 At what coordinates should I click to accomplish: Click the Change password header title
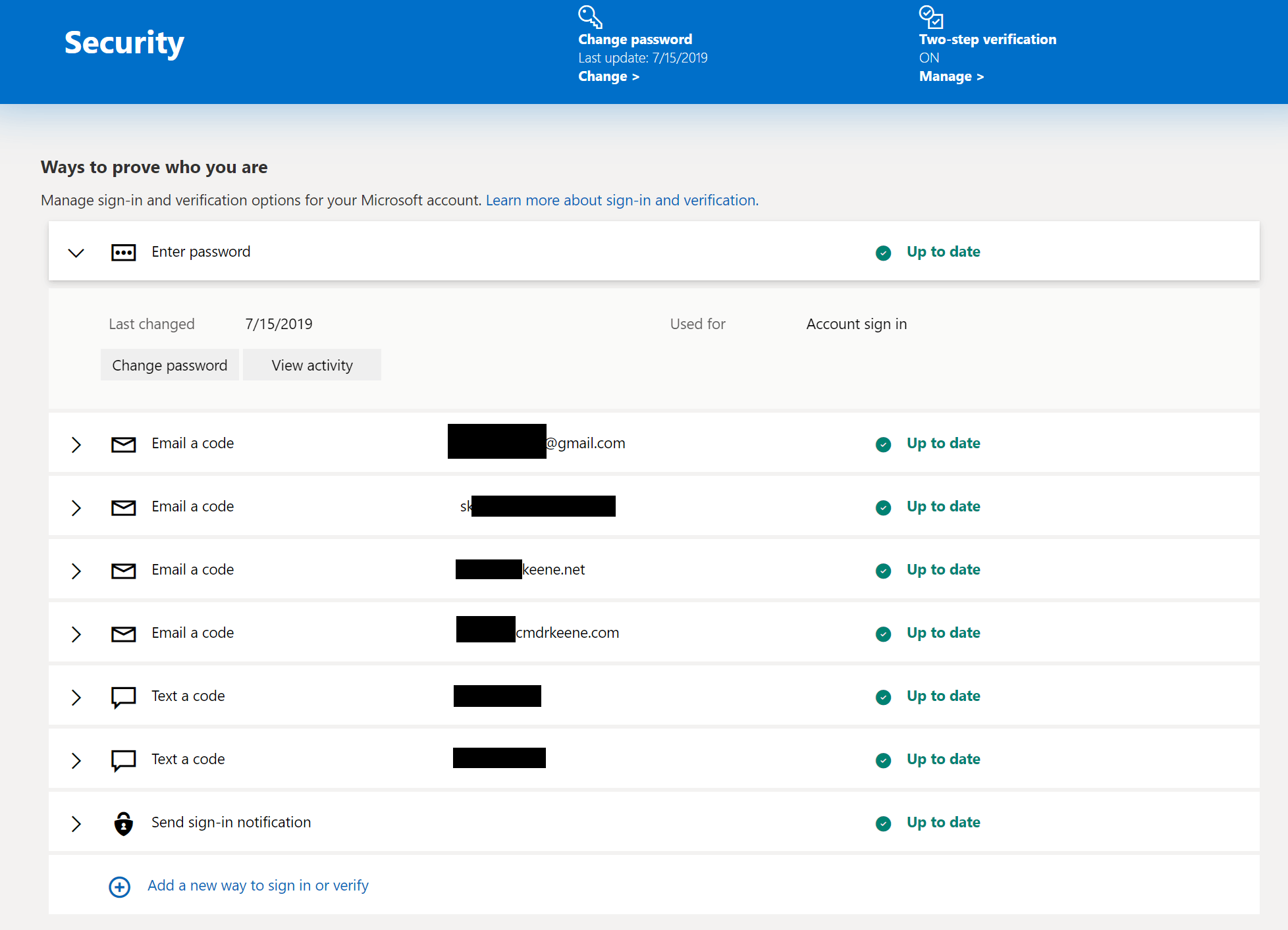pos(635,39)
